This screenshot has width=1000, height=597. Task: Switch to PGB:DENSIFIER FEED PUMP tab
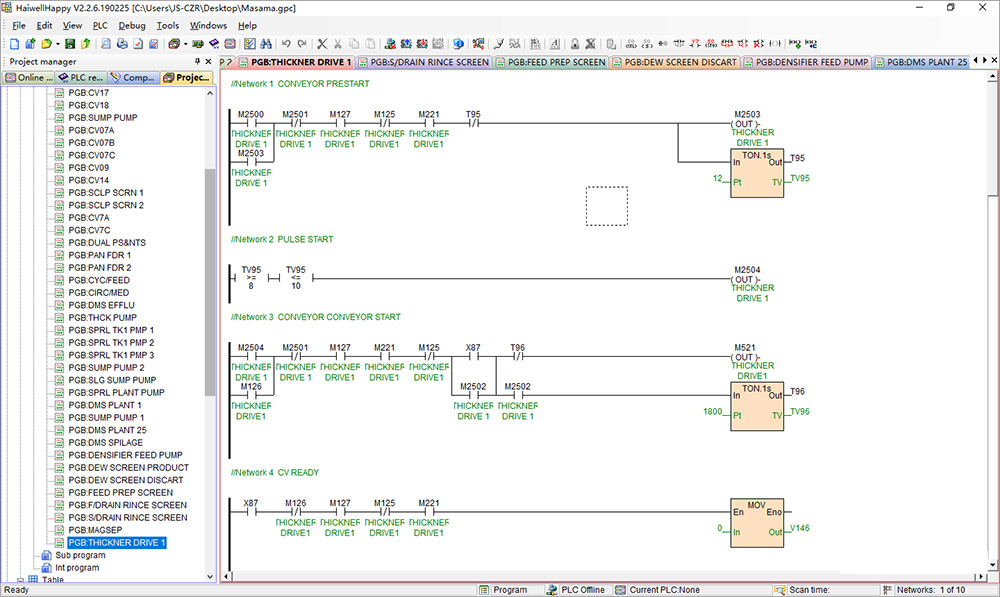(806, 62)
